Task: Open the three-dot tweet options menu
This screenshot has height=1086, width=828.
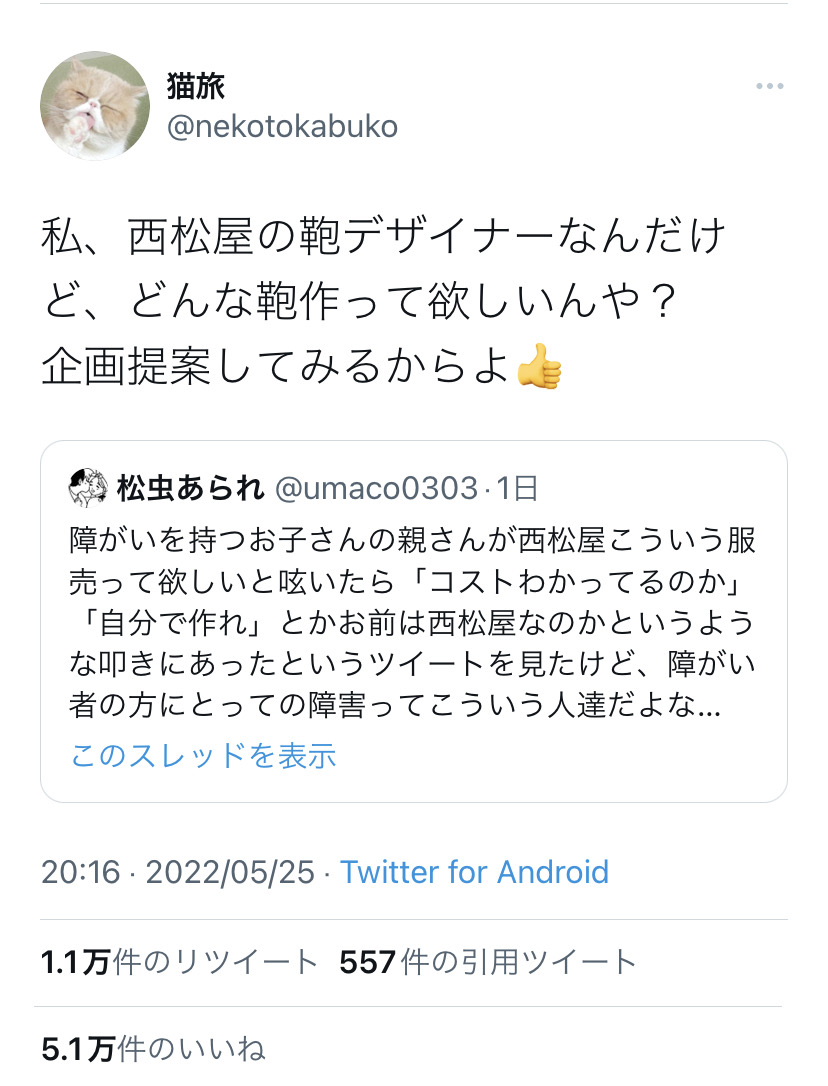Action: click(769, 87)
